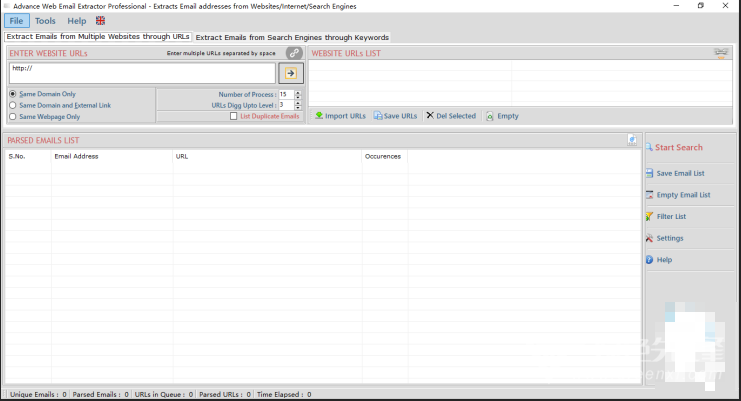Focus the http:// website URL input field
Image resolution: width=741 pixels, height=401 pixels.
pos(142,73)
